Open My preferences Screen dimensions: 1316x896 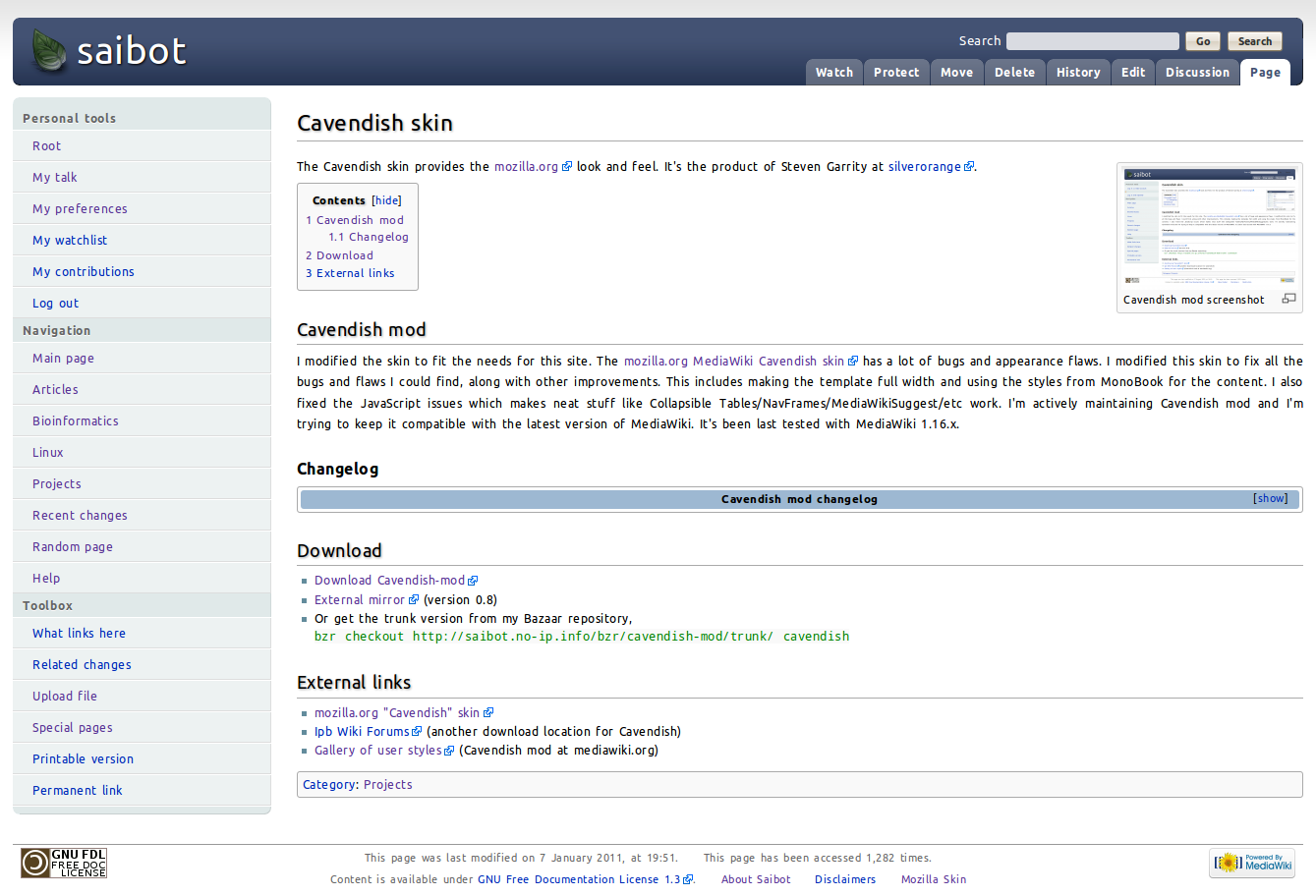(80, 209)
